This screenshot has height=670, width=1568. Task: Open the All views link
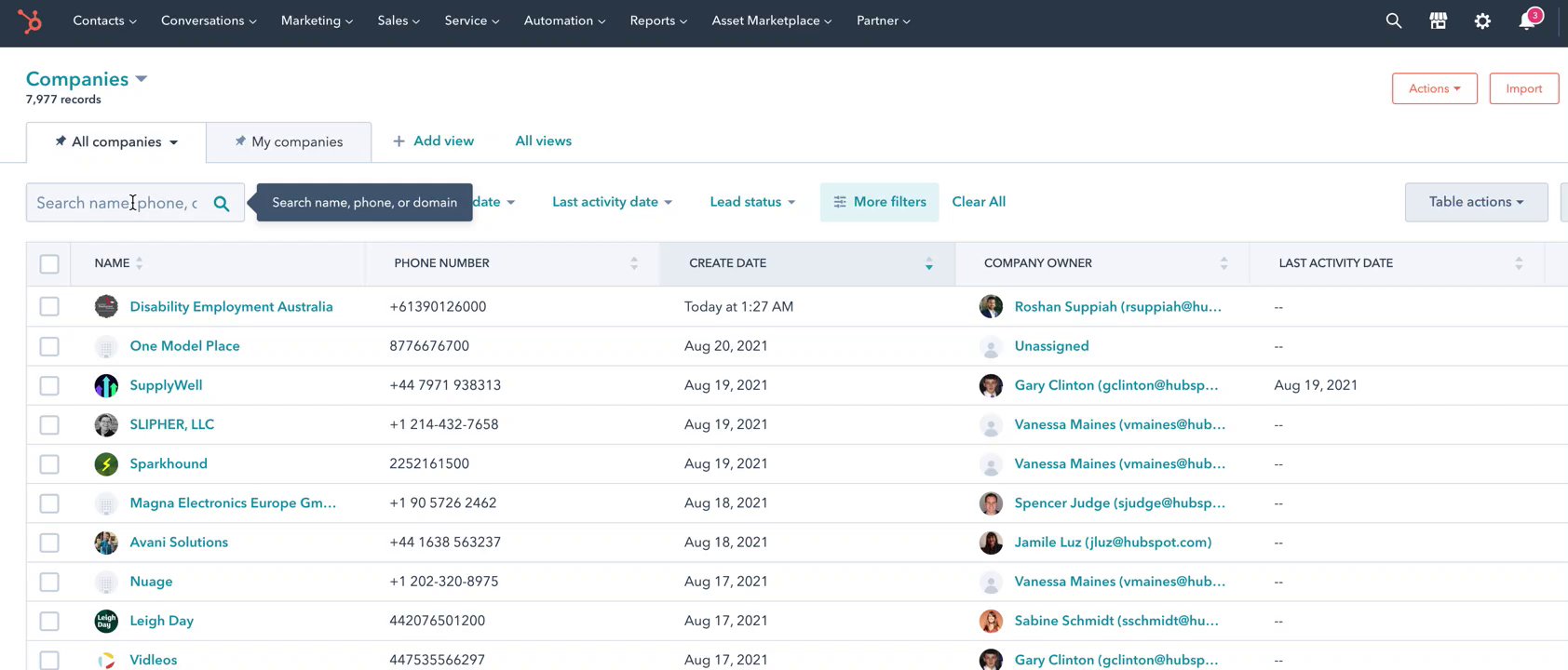tap(544, 141)
